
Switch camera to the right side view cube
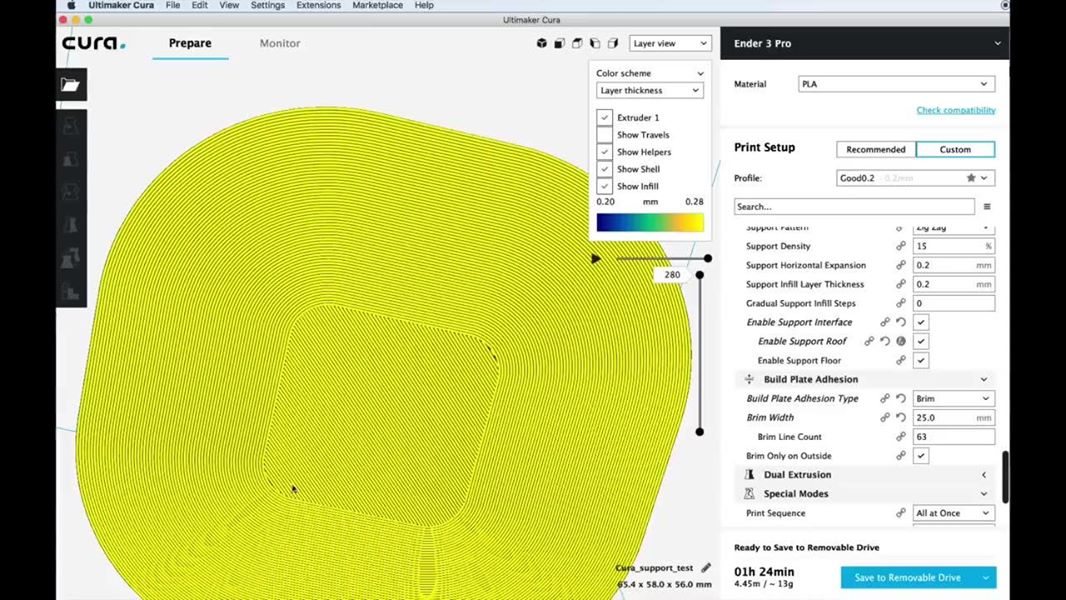pos(613,43)
